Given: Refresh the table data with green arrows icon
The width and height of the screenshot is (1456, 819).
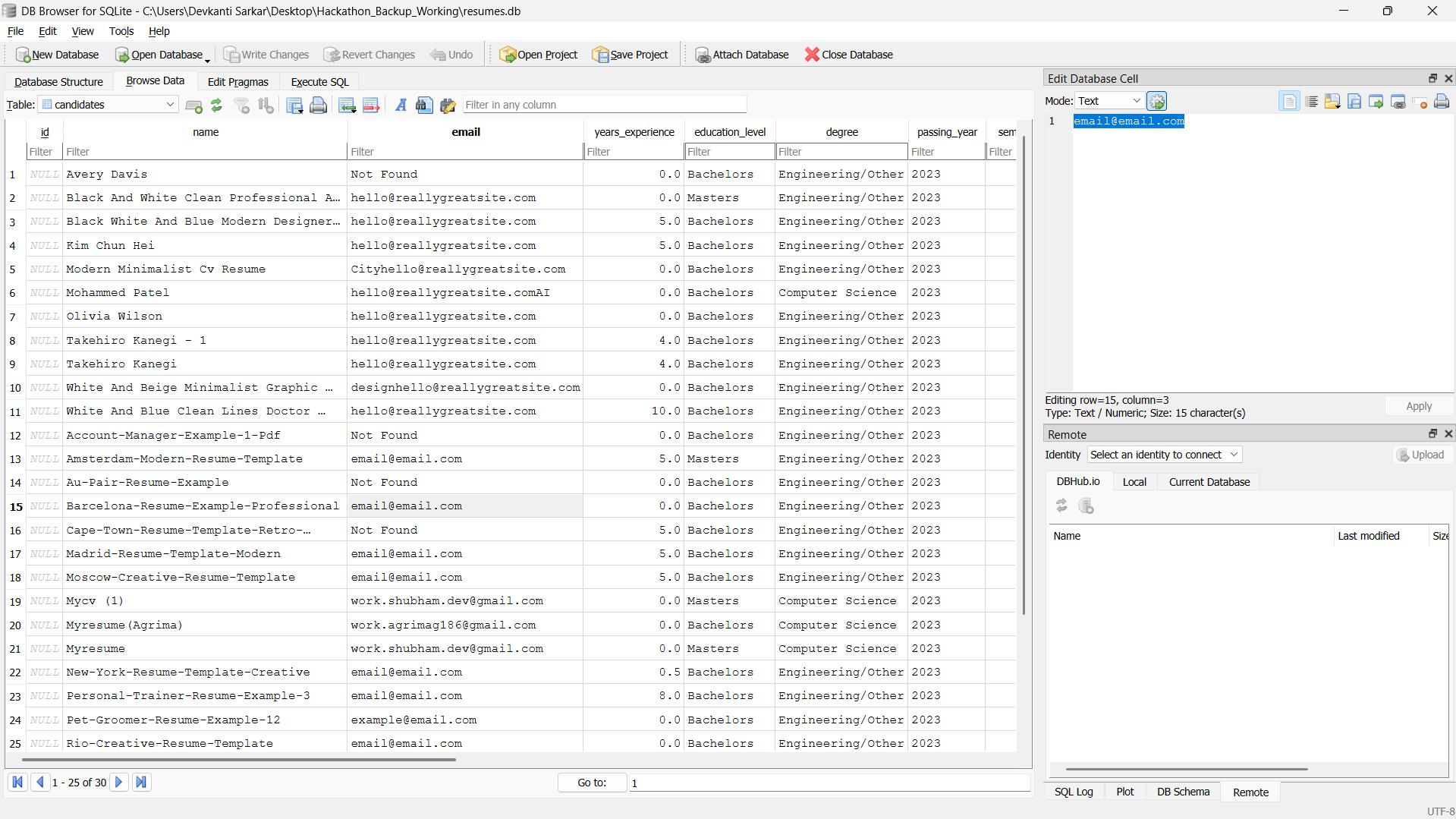Looking at the screenshot, I should click(216, 106).
